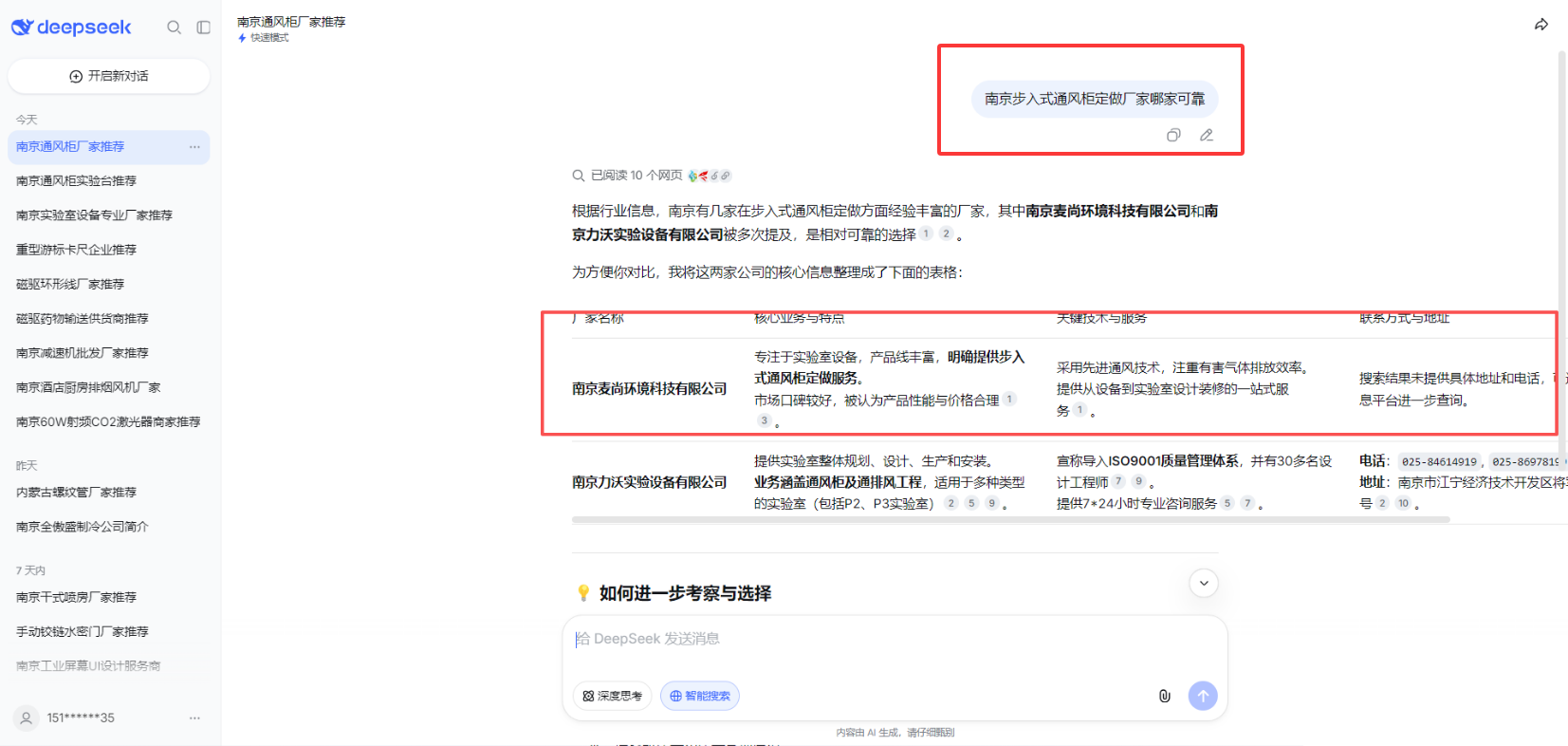
Task: Send message with the arrow button
Action: coord(1203,696)
